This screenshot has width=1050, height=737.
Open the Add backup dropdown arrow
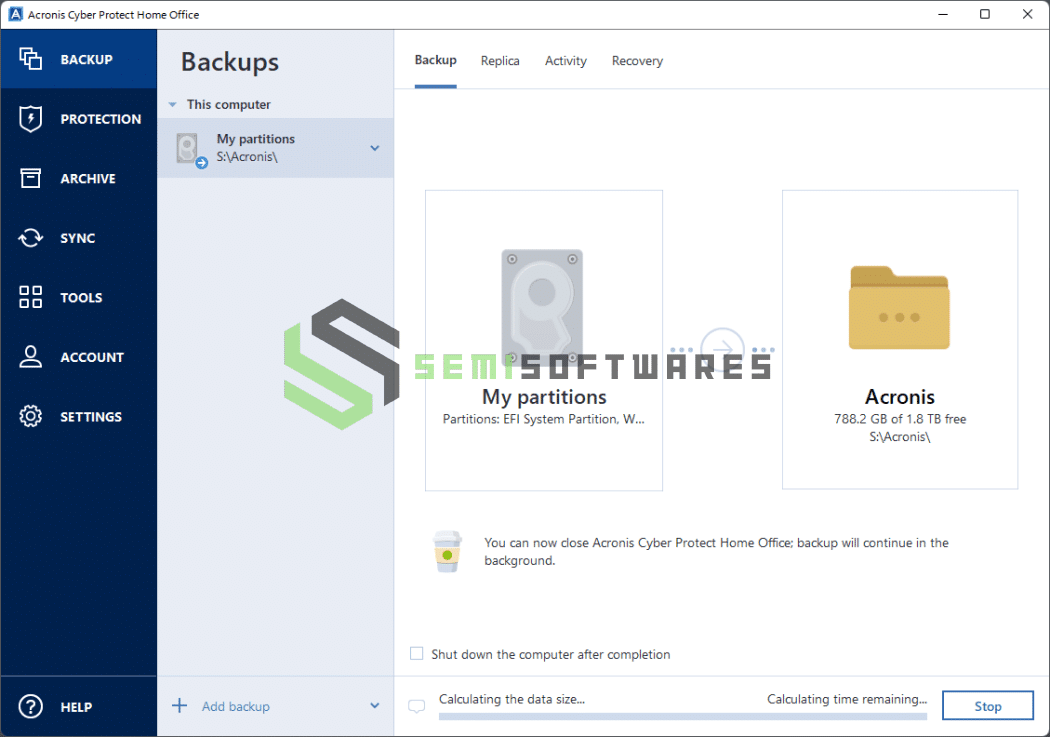pos(375,706)
